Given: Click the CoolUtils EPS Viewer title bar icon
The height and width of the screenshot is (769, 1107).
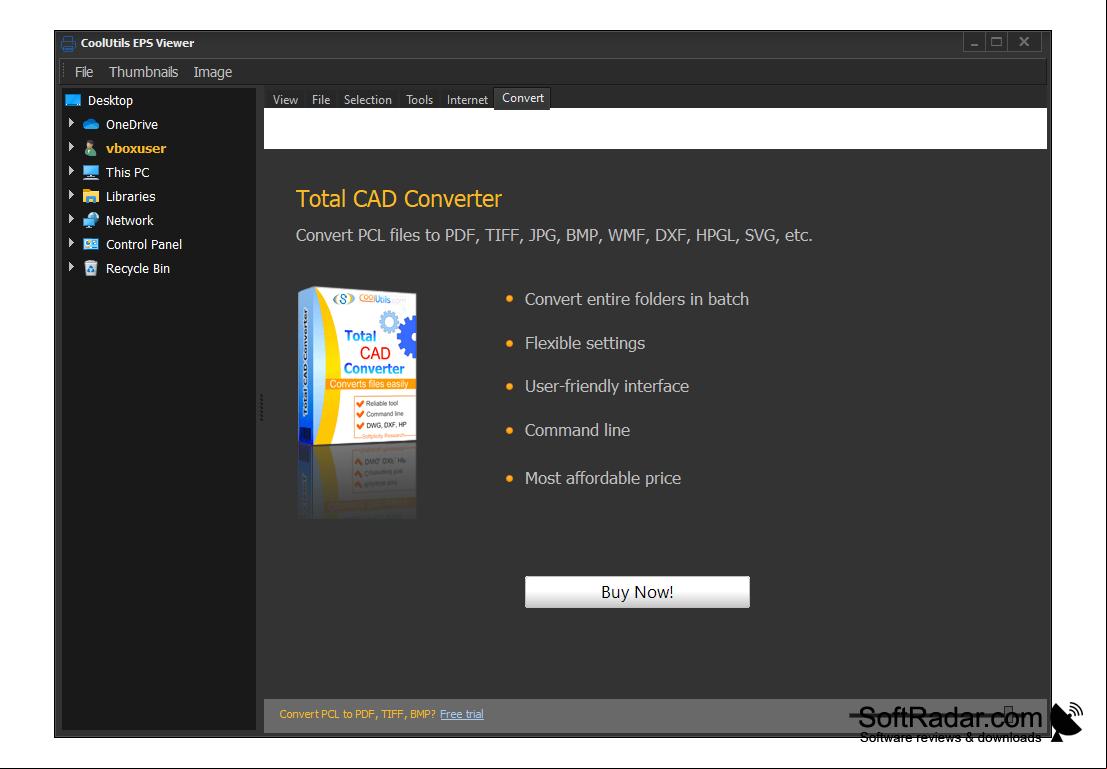Looking at the screenshot, I should [x=68, y=43].
